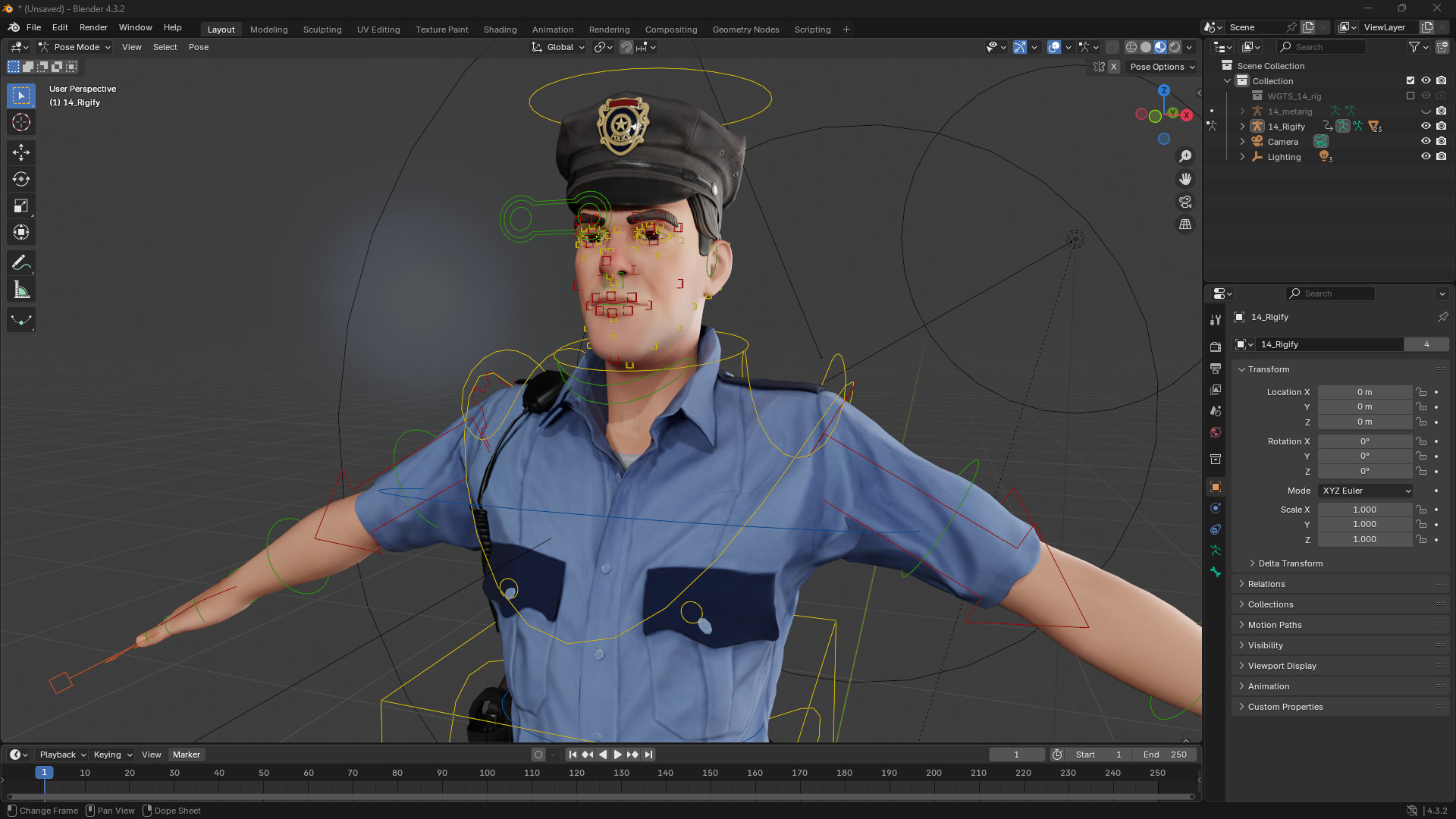
Task: Click the zoom viewport magnifier icon
Action: pos(1185,156)
